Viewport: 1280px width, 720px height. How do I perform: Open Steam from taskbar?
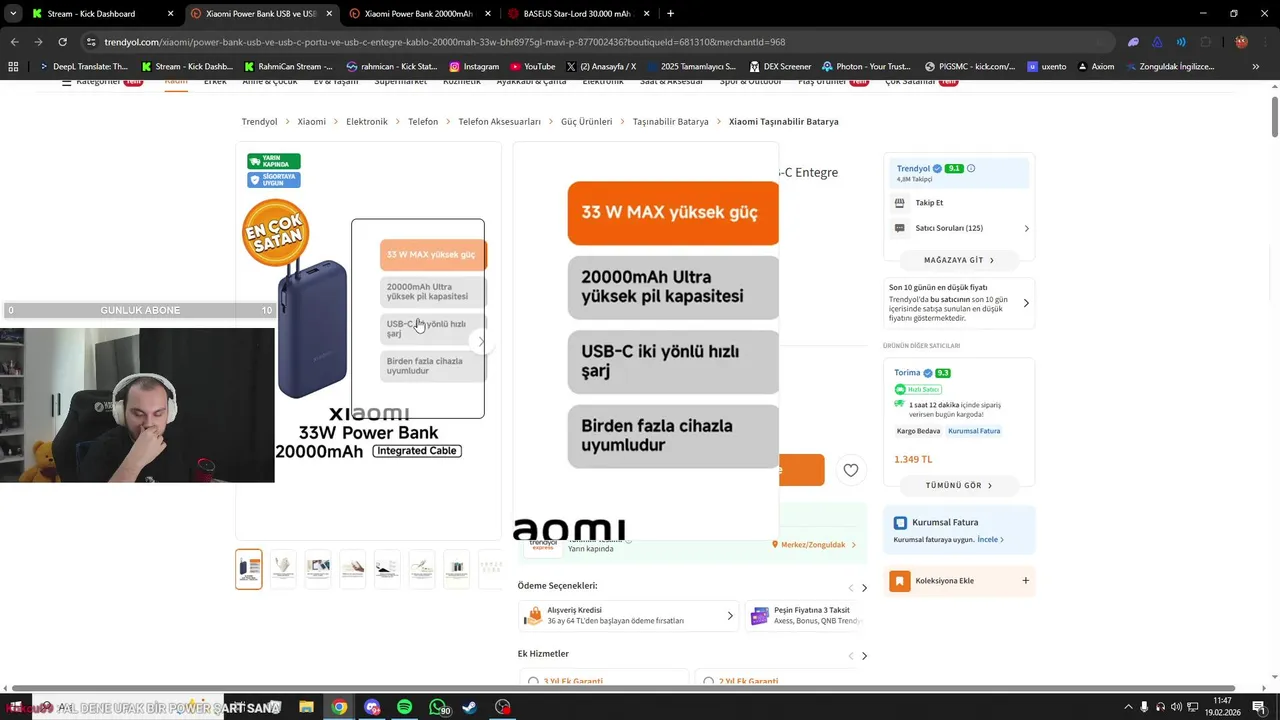coord(469,707)
